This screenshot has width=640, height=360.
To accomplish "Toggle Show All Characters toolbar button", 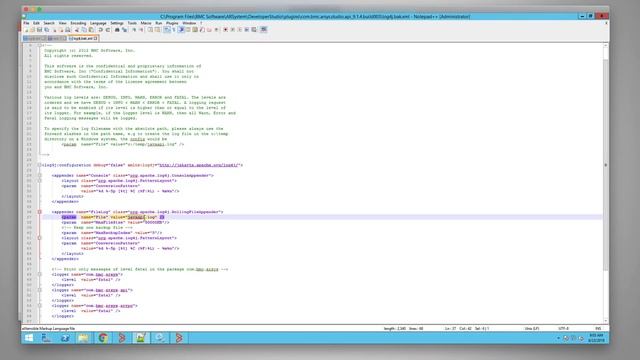I will pos(173,30).
